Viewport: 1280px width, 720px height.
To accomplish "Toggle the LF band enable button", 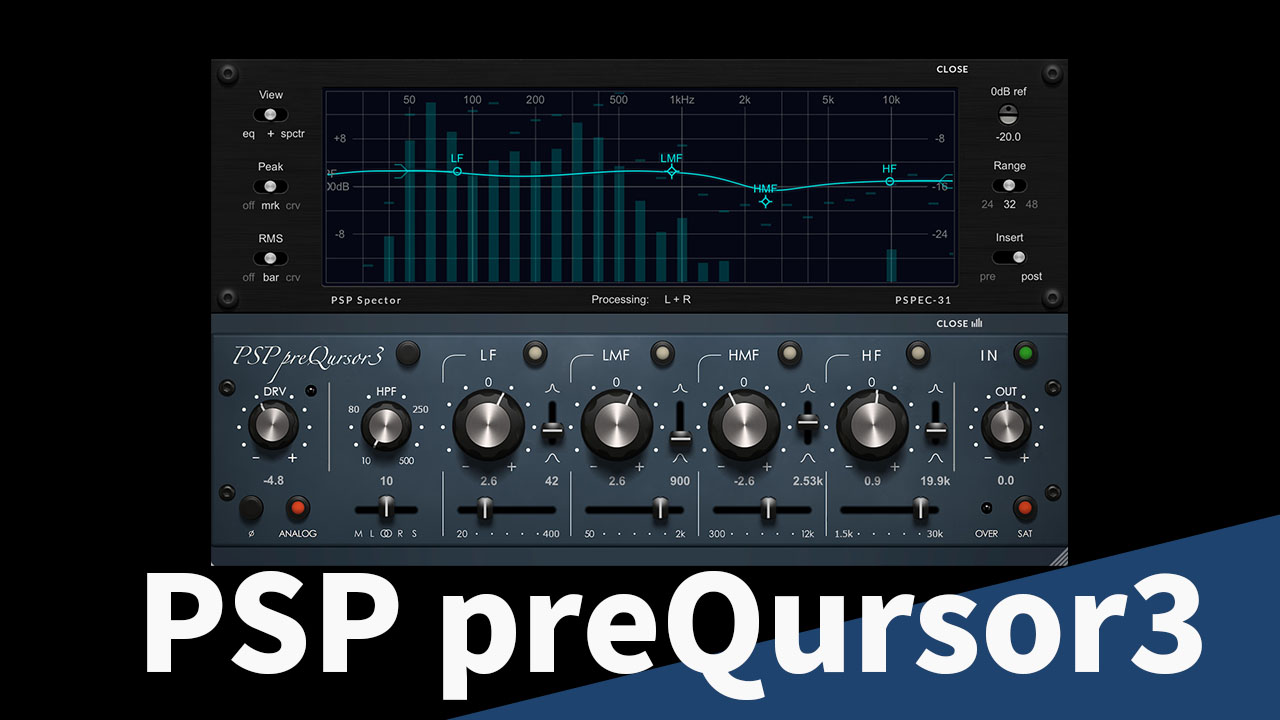I will [535, 353].
